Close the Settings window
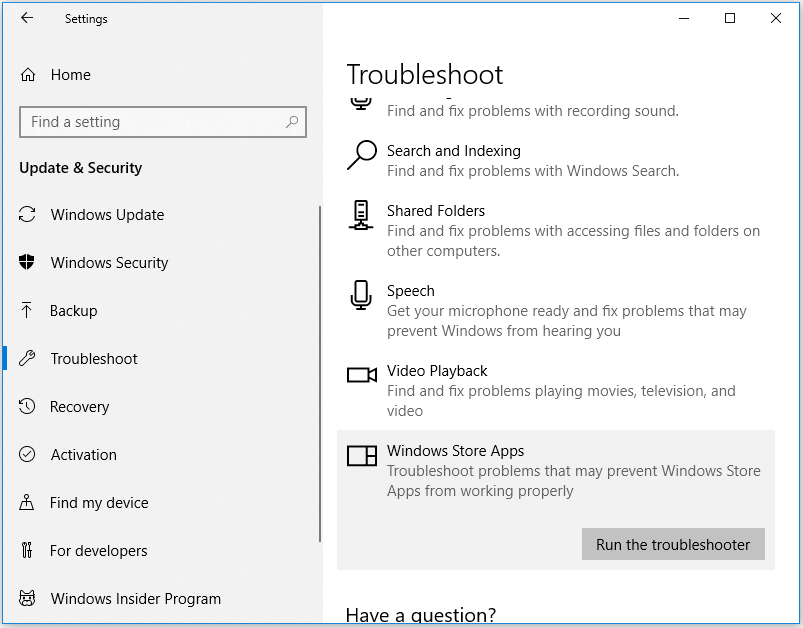 tap(776, 18)
